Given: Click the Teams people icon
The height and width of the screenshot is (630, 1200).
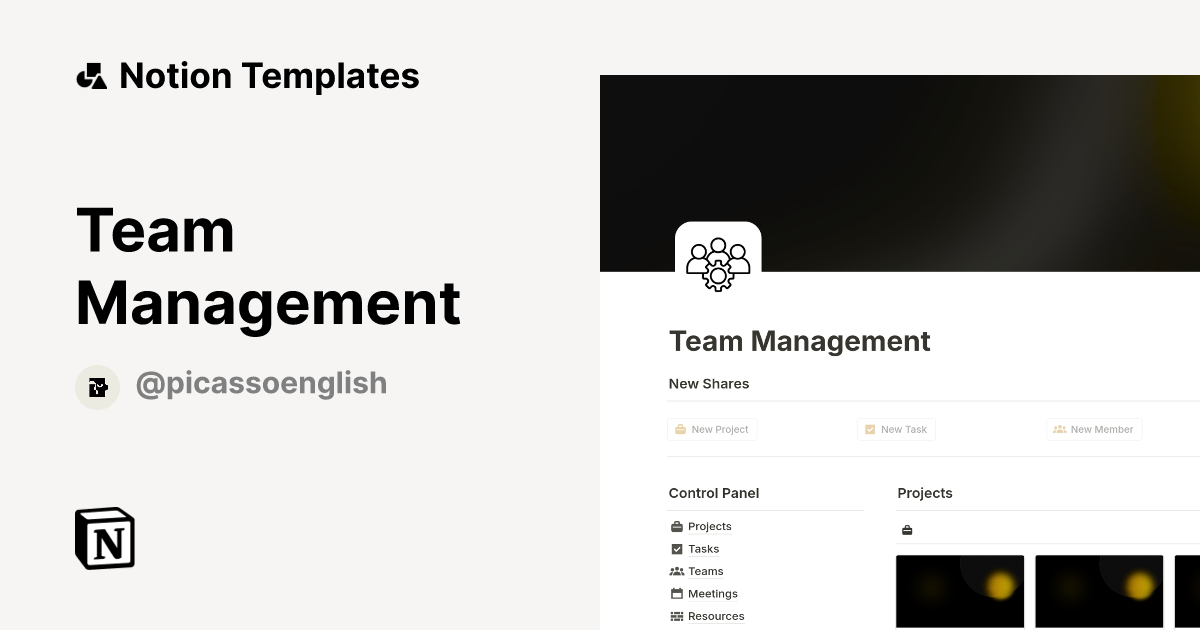Looking at the screenshot, I should [x=676, y=571].
